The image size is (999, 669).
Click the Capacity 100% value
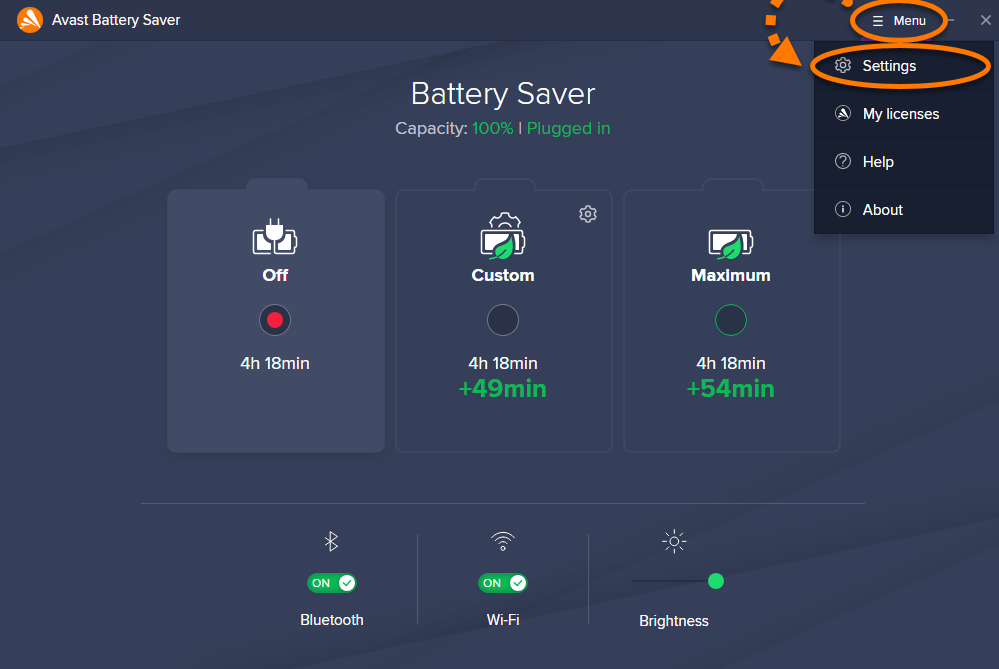point(492,128)
